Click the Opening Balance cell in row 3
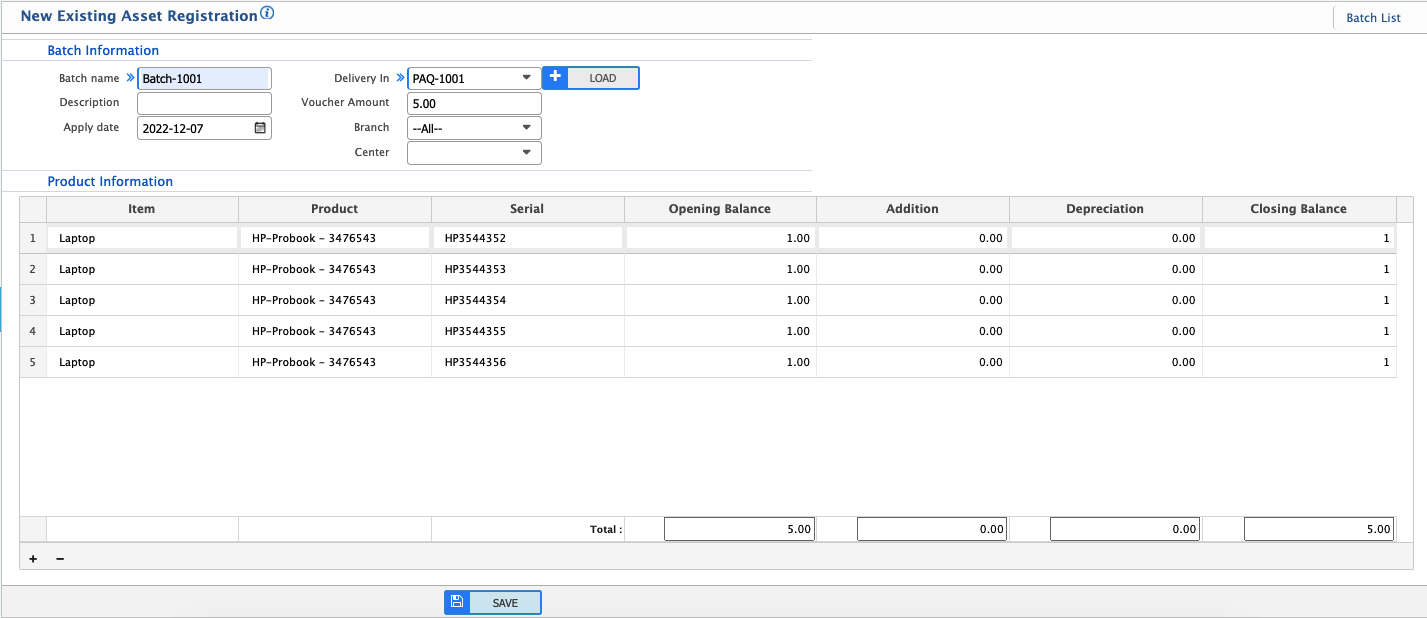The width and height of the screenshot is (1427, 618). [718, 299]
